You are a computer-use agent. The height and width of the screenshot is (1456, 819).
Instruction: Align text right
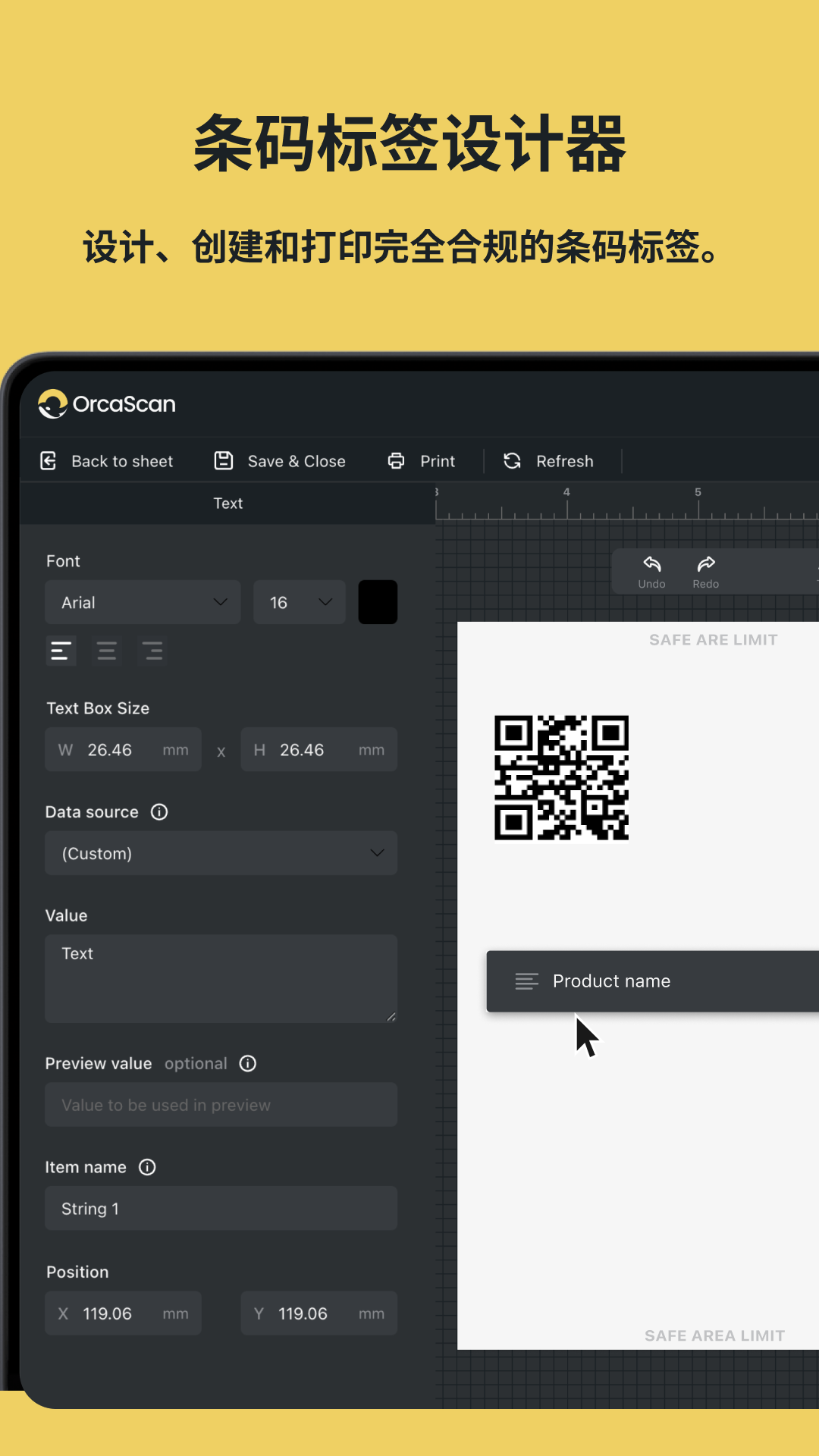point(152,651)
